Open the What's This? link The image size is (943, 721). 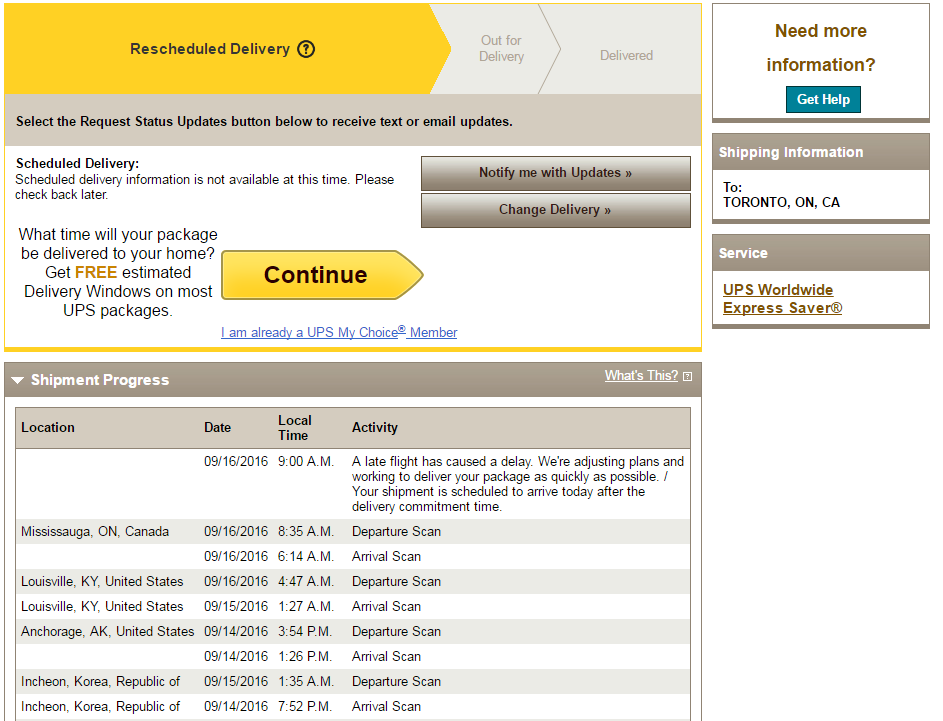point(641,376)
